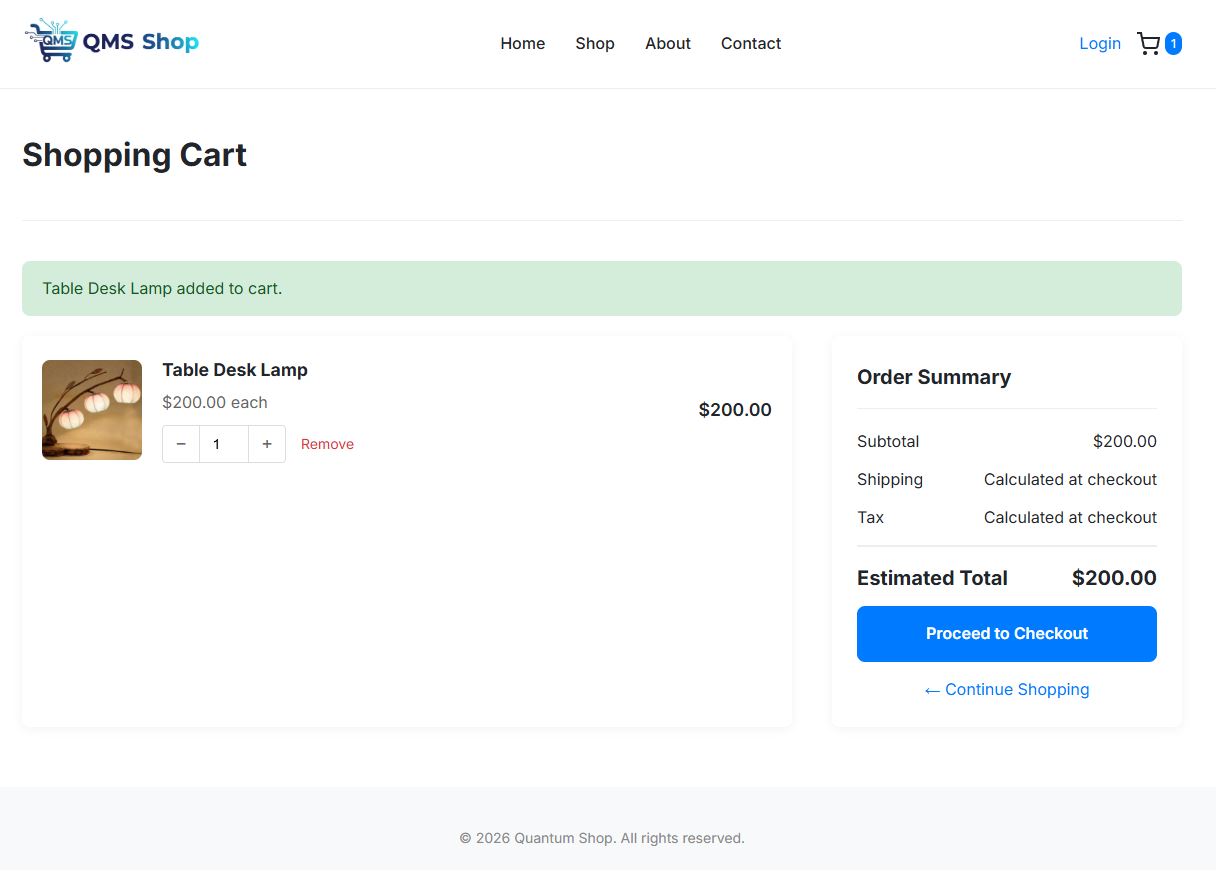
Task: Click the footer copyright text
Action: click(x=601, y=838)
